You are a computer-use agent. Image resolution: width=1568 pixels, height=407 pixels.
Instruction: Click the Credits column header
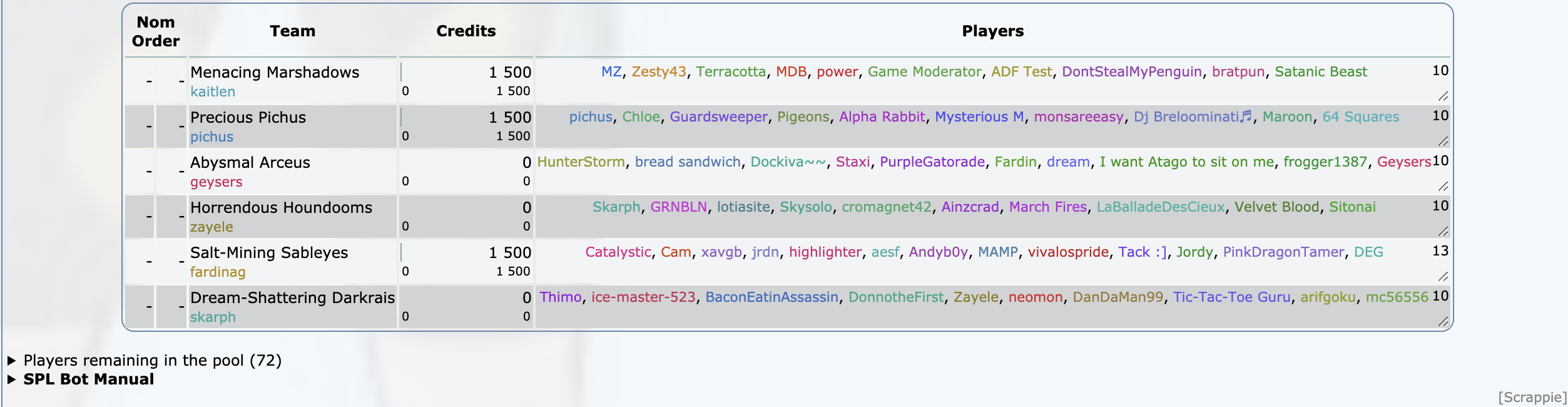466,31
